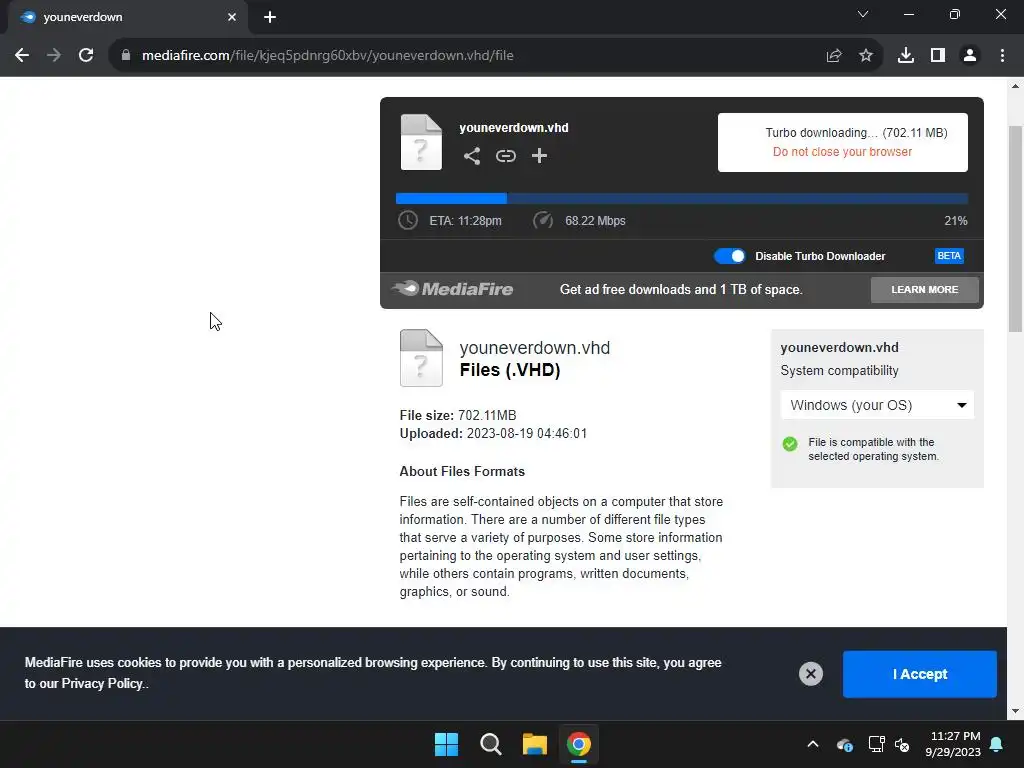Viewport: 1024px width, 768px height.
Task: Open the taskbar clock showing 11:27 PM
Action: coord(952,744)
